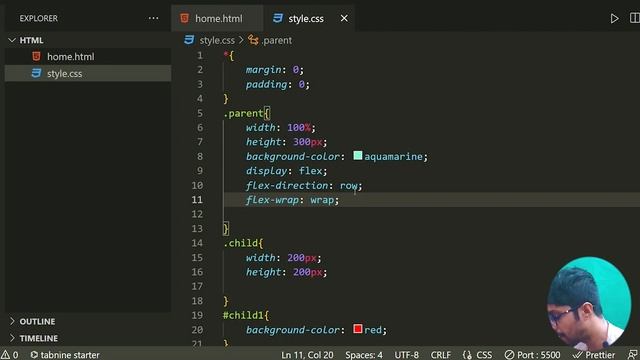Screen dimensions: 640x360
Task: Select the style.css editor tab
Action: 306,19
